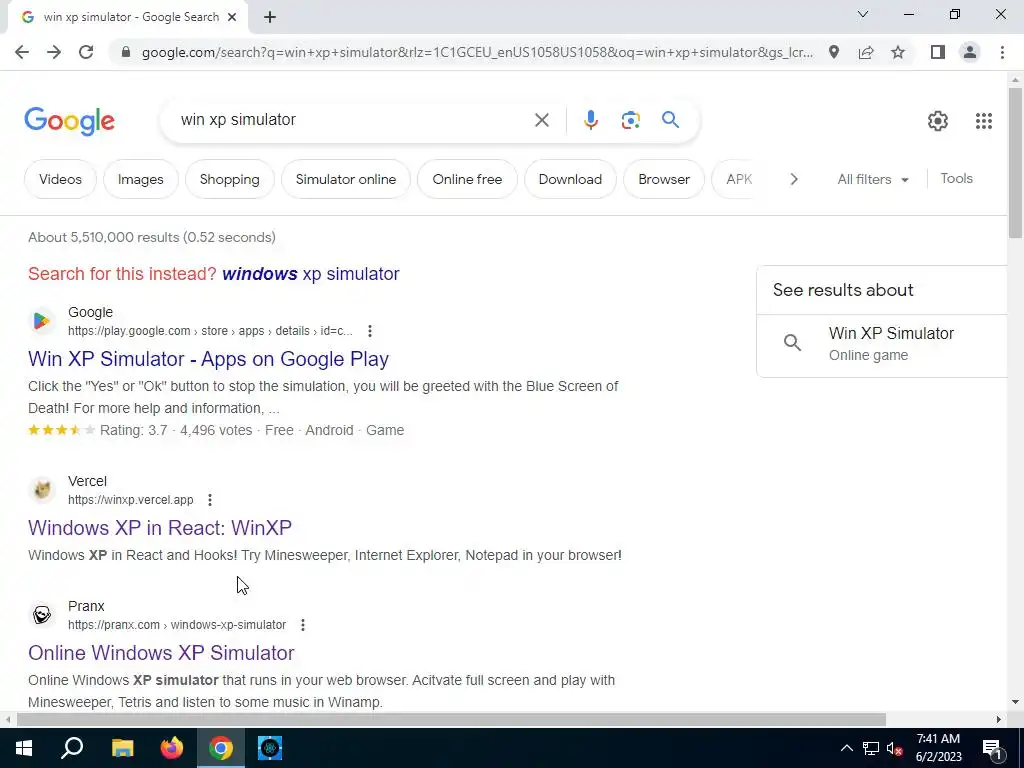Screen dimensions: 1024x768
Task: Submit search with magnifier icon
Action: click(670, 120)
